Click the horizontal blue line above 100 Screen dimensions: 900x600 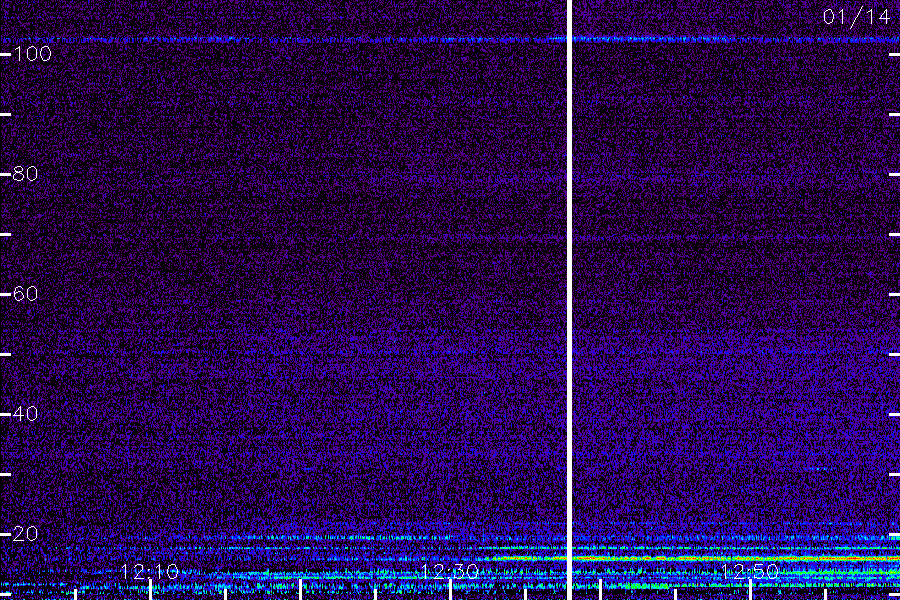click(x=450, y=40)
